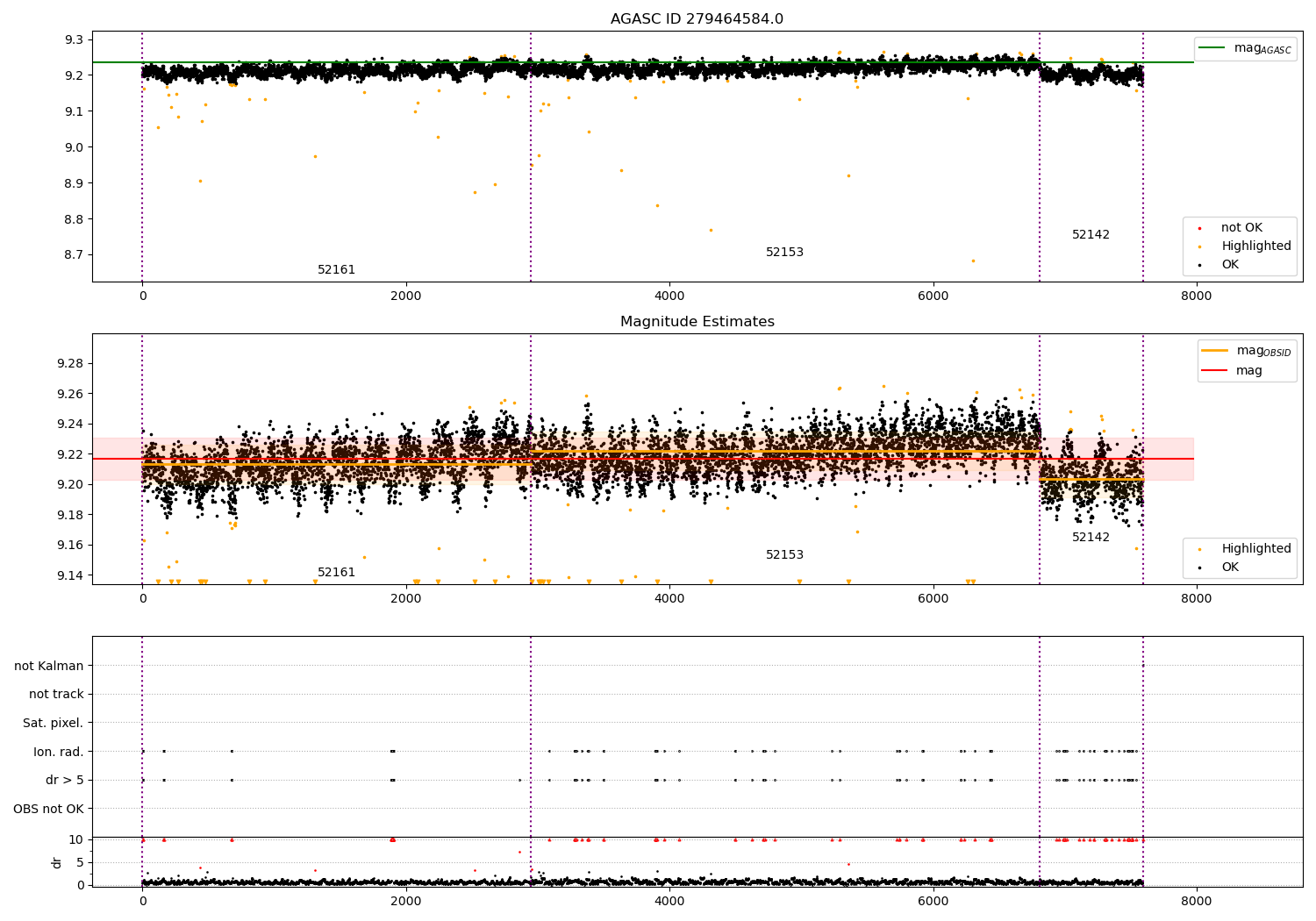
Task: Click the 9.22 tick on the middle plot
Action: pos(70,454)
